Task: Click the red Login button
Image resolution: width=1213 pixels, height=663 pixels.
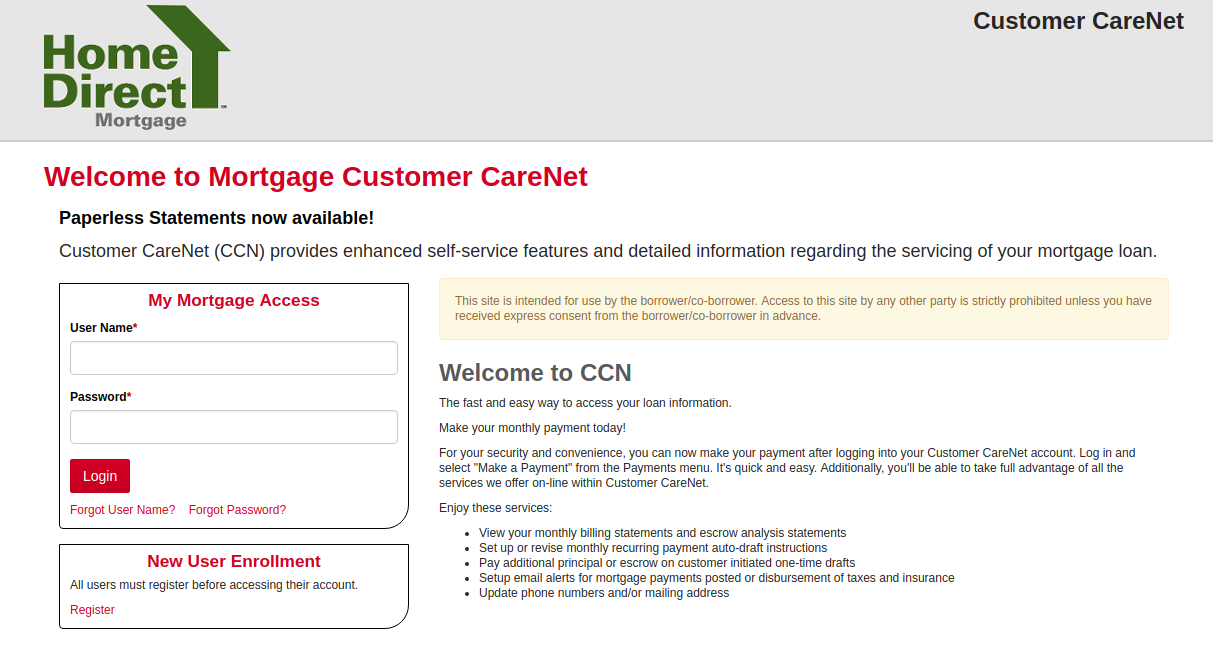Action: tap(100, 476)
